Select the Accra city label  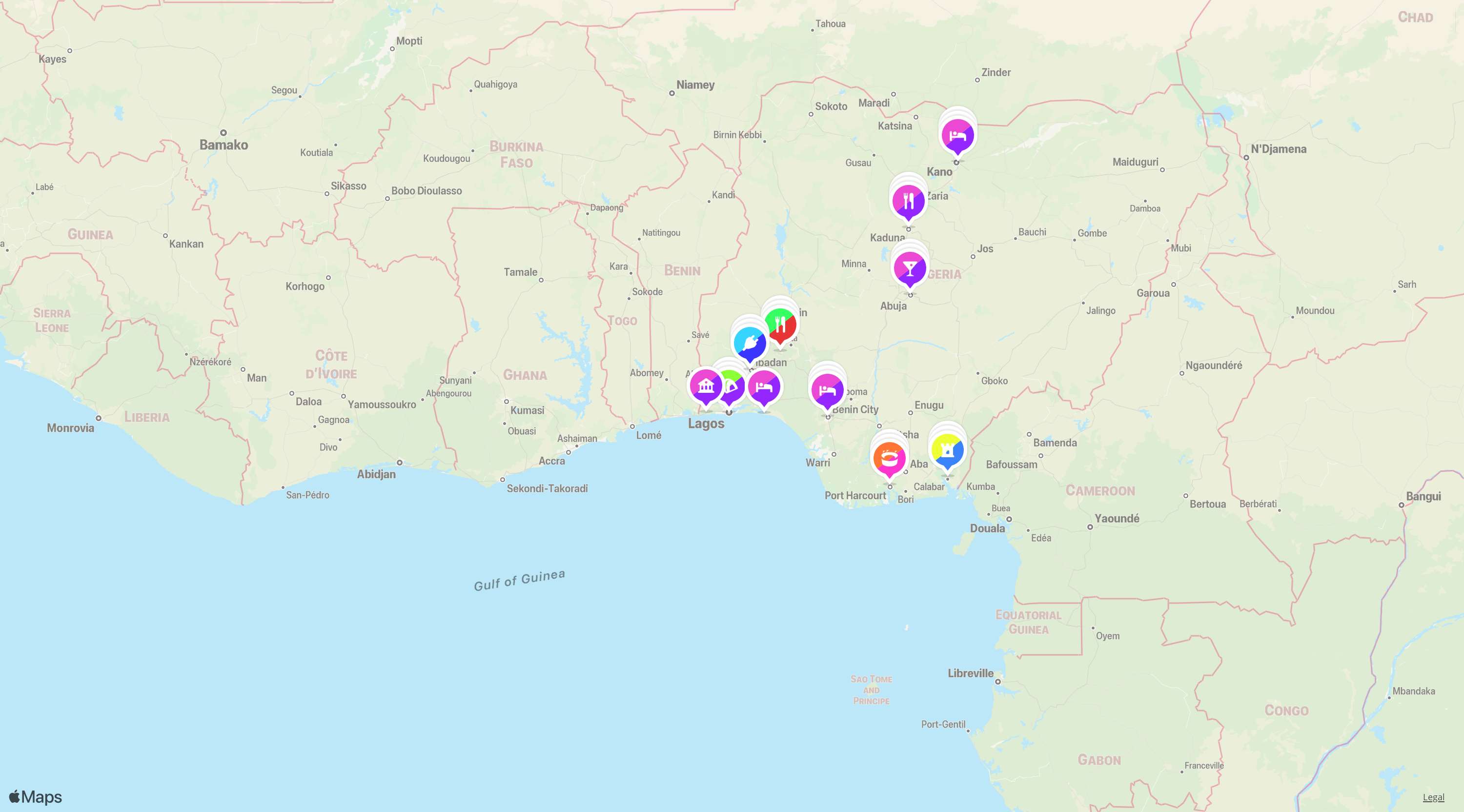click(x=552, y=461)
